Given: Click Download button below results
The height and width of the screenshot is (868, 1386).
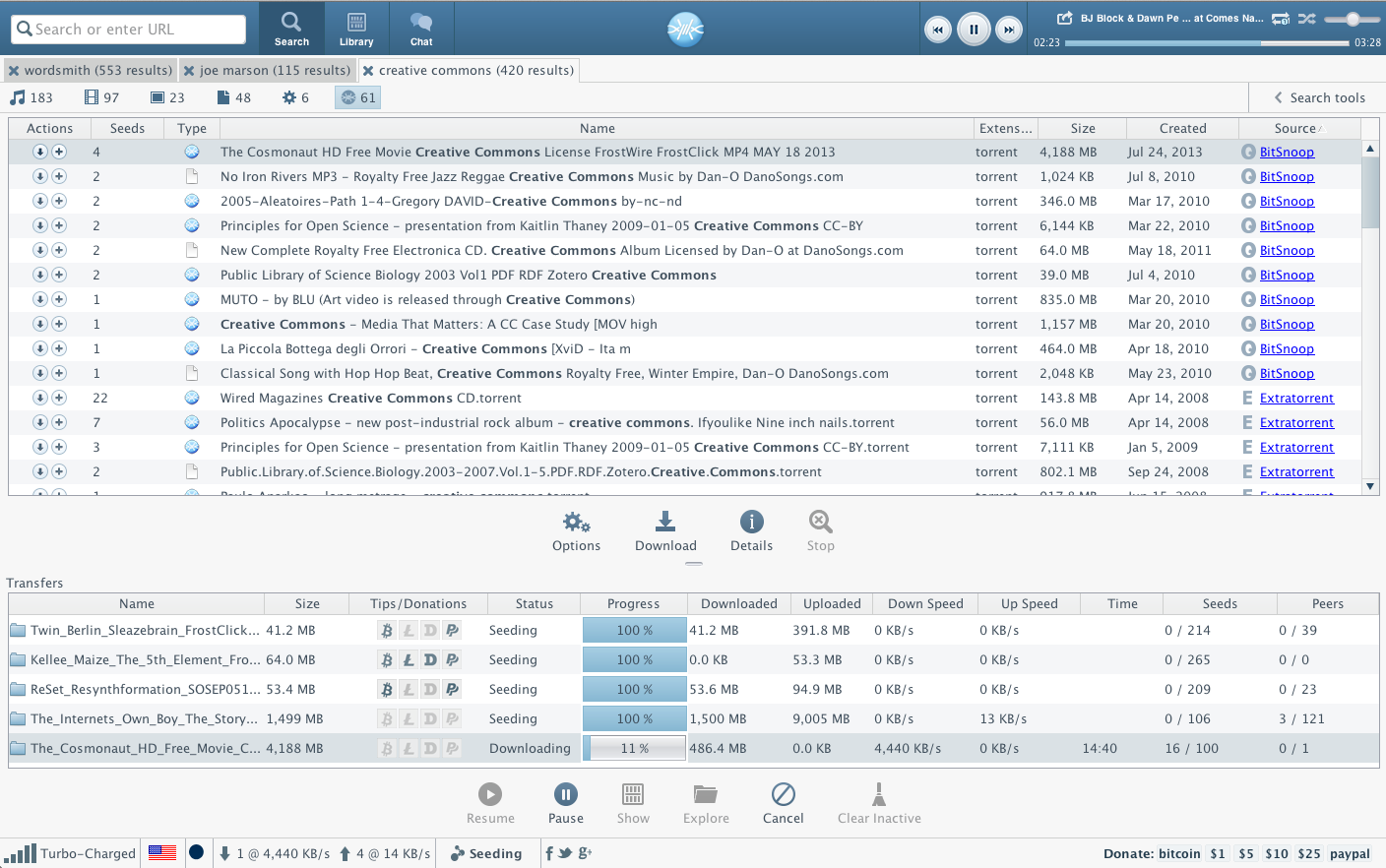Looking at the screenshot, I should [665, 531].
